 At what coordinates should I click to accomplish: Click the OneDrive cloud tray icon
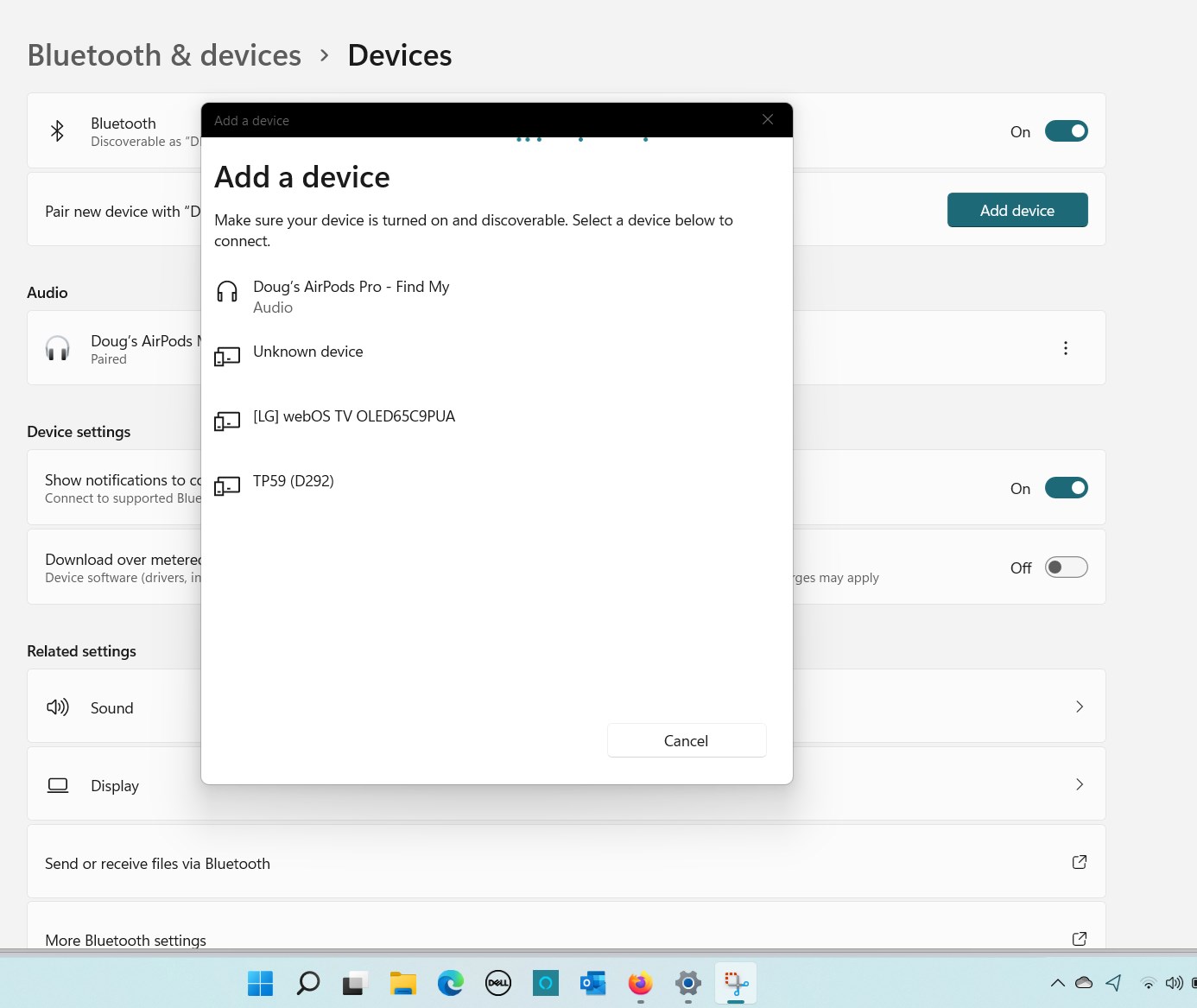(1084, 983)
